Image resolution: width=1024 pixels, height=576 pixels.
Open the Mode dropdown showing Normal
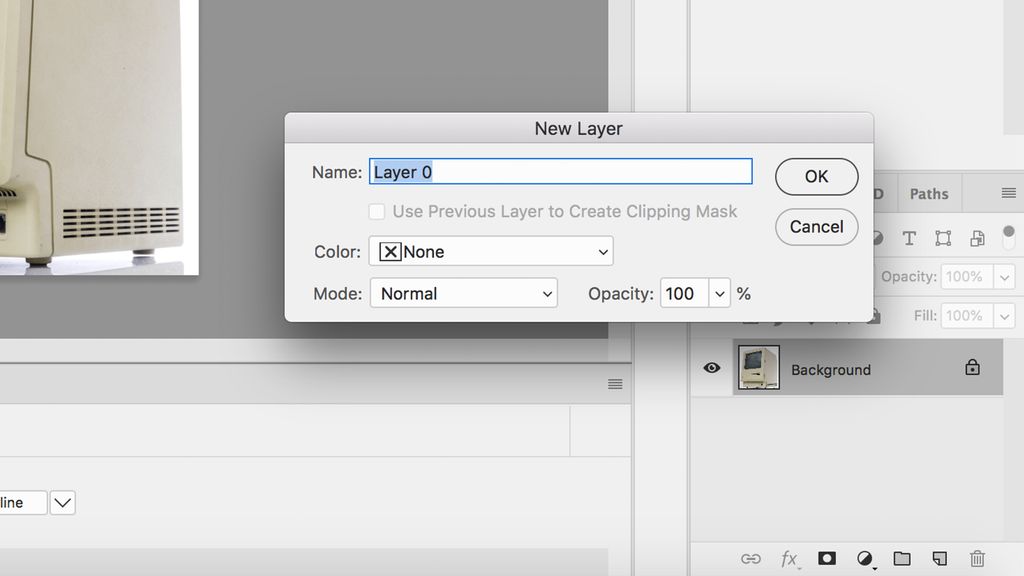point(463,293)
